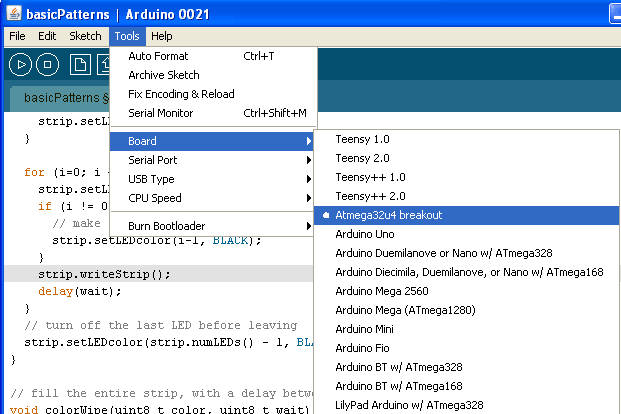
Task: Click the Open sketch toolbar icon
Action: (x=103, y=65)
